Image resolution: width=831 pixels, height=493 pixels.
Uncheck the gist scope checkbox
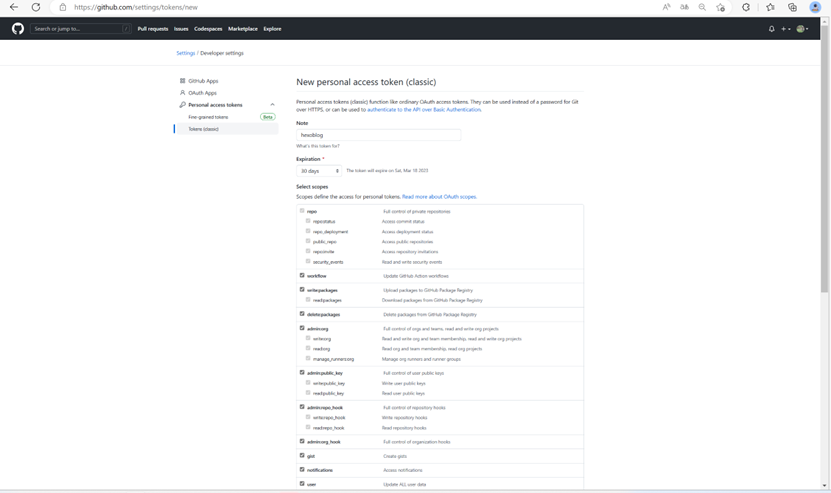[302, 455]
